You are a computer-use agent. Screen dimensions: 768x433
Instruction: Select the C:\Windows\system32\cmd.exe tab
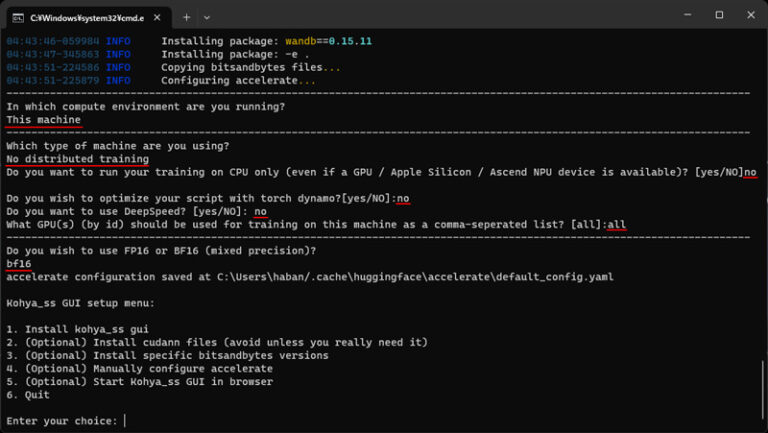[x=85, y=16]
